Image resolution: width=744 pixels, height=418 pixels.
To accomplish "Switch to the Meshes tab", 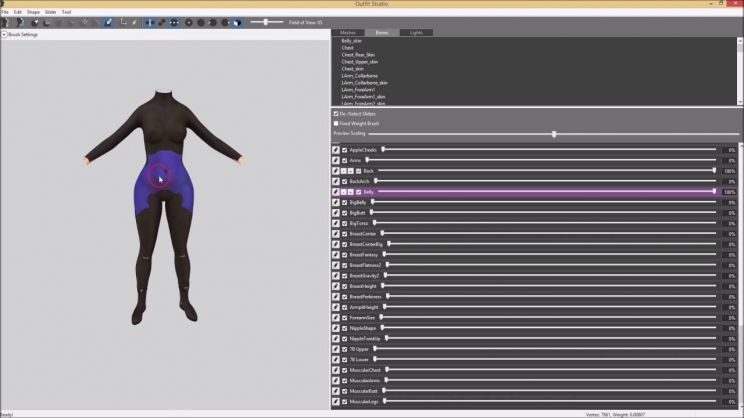I will point(347,33).
